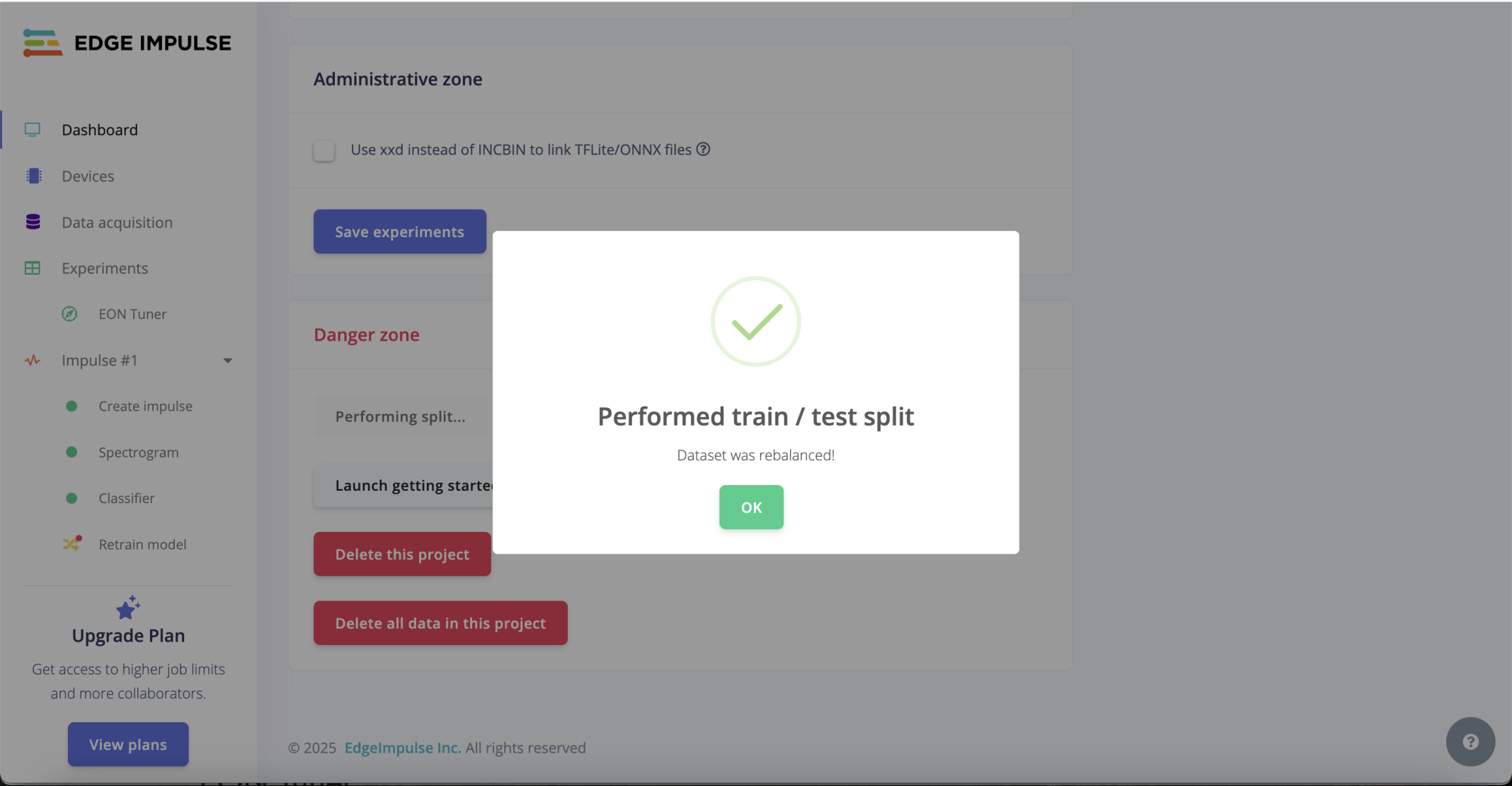Open the help question mark bubble
Screen dimensions: 1512x786
pos(1470,741)
